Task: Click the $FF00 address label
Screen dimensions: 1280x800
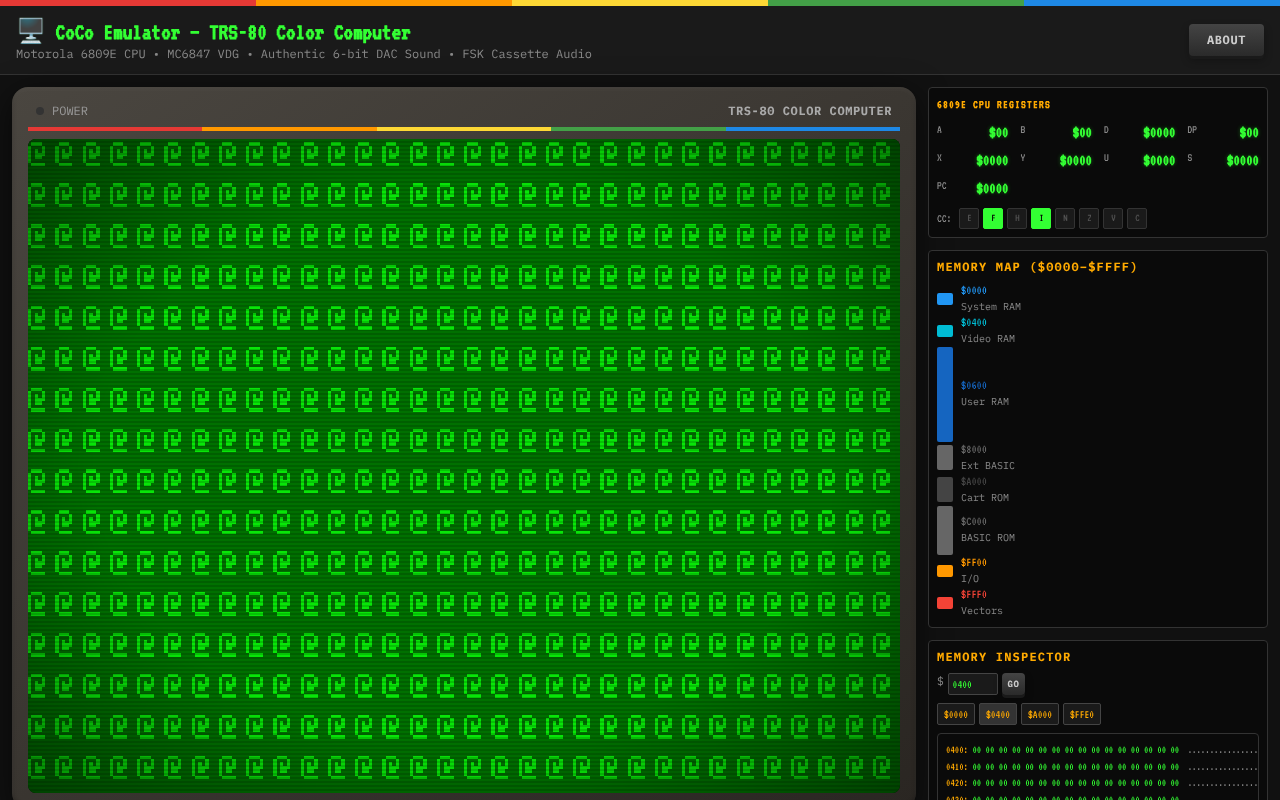Action: (x=974, y=563)
